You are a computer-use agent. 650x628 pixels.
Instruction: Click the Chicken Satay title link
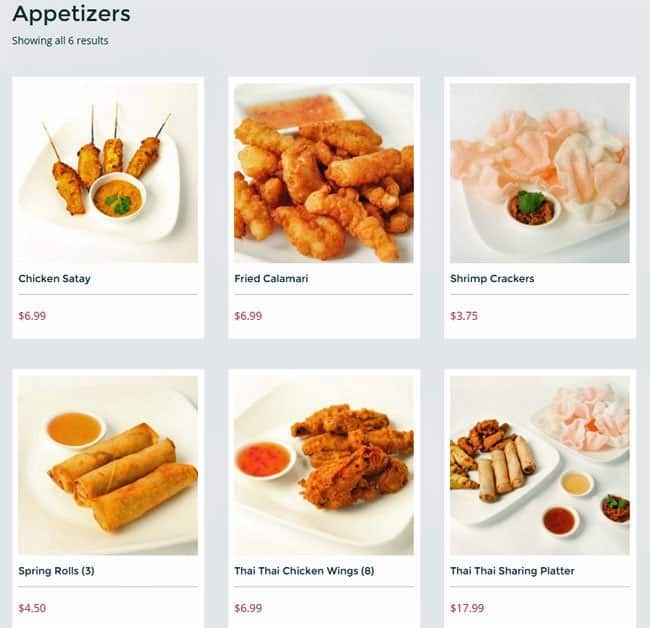[x=54, y=279]
